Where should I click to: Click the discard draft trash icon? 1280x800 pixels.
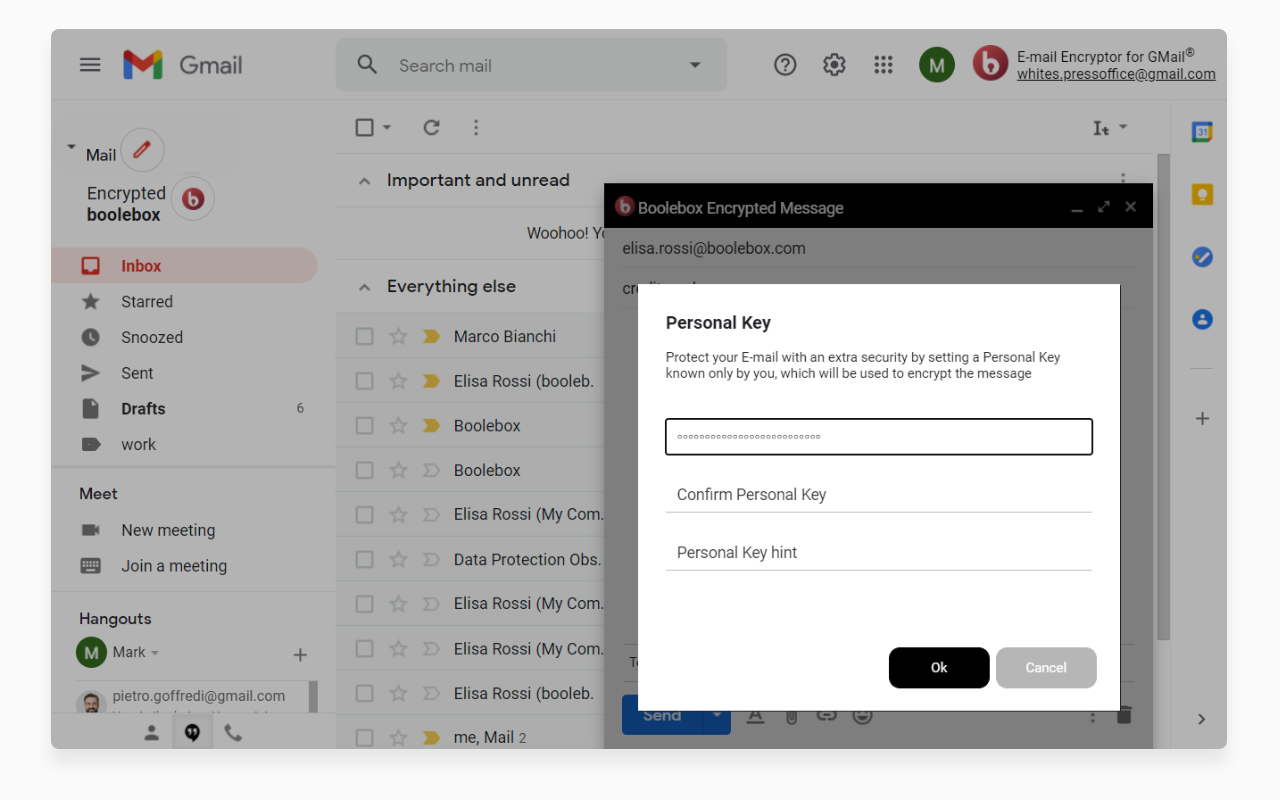point(1124,716)
